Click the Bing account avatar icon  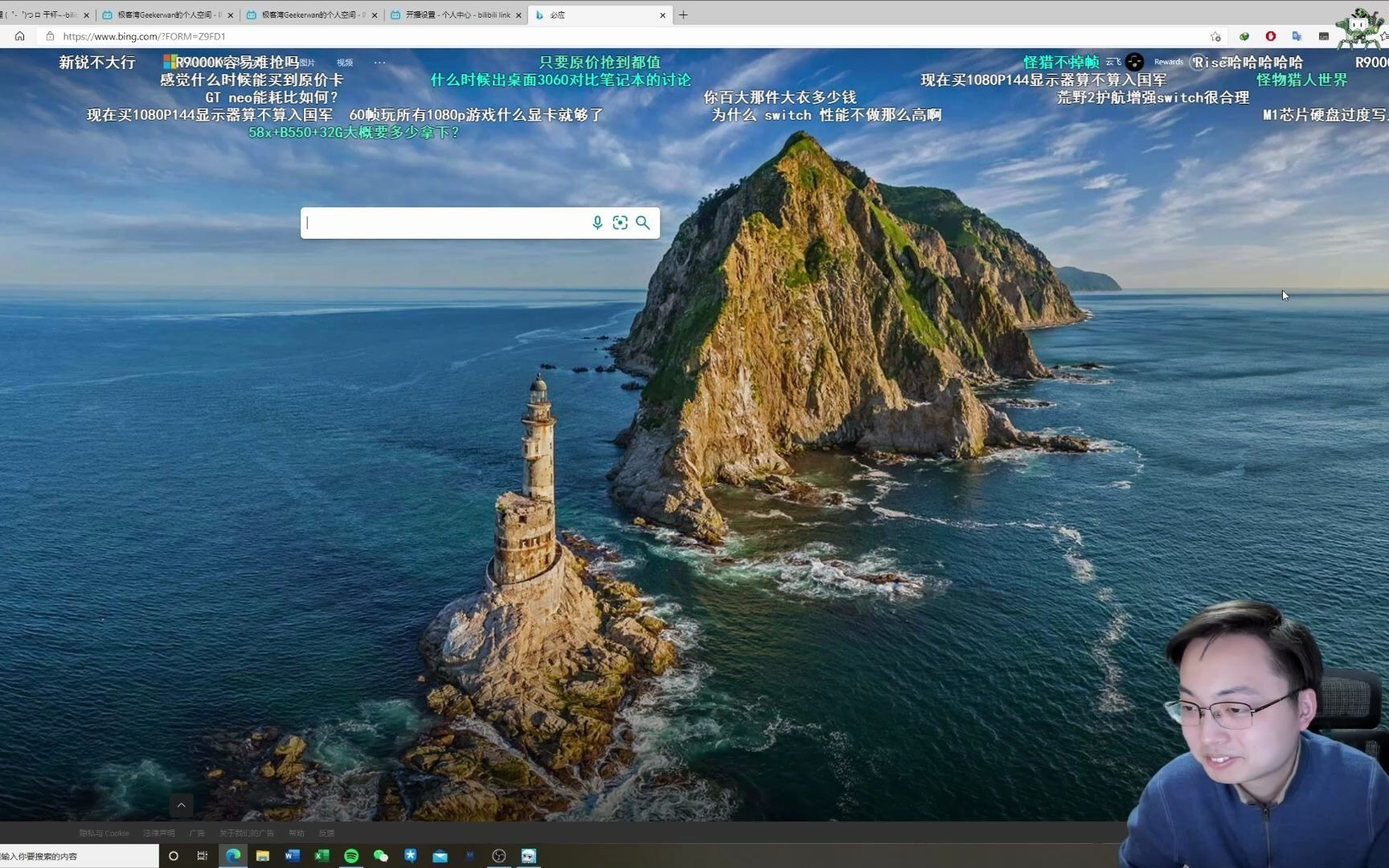(1134, 62)
